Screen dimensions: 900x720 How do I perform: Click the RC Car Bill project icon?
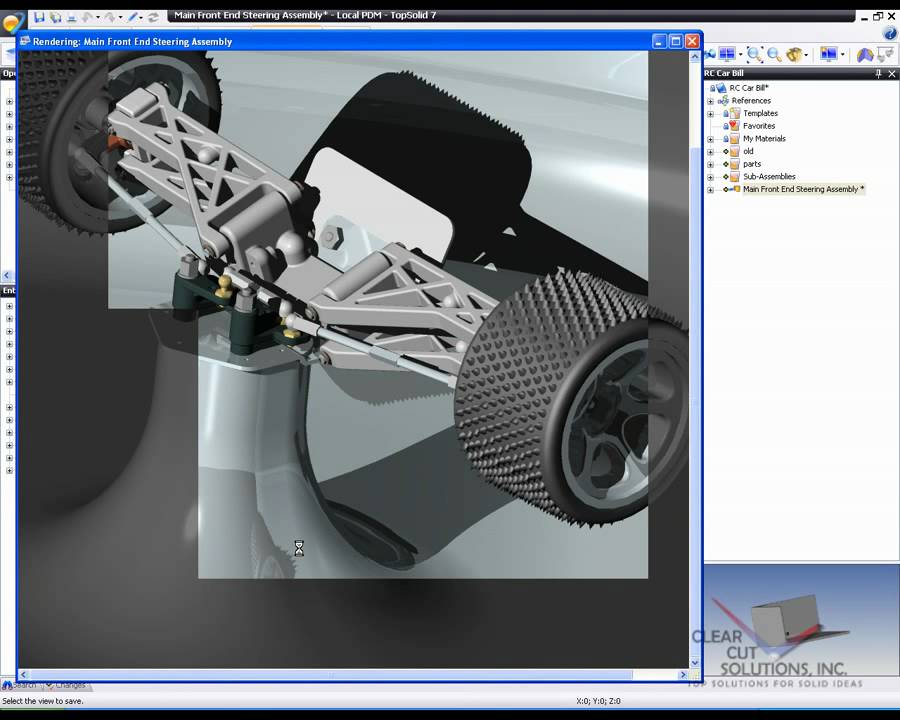[x=720, y=88]
